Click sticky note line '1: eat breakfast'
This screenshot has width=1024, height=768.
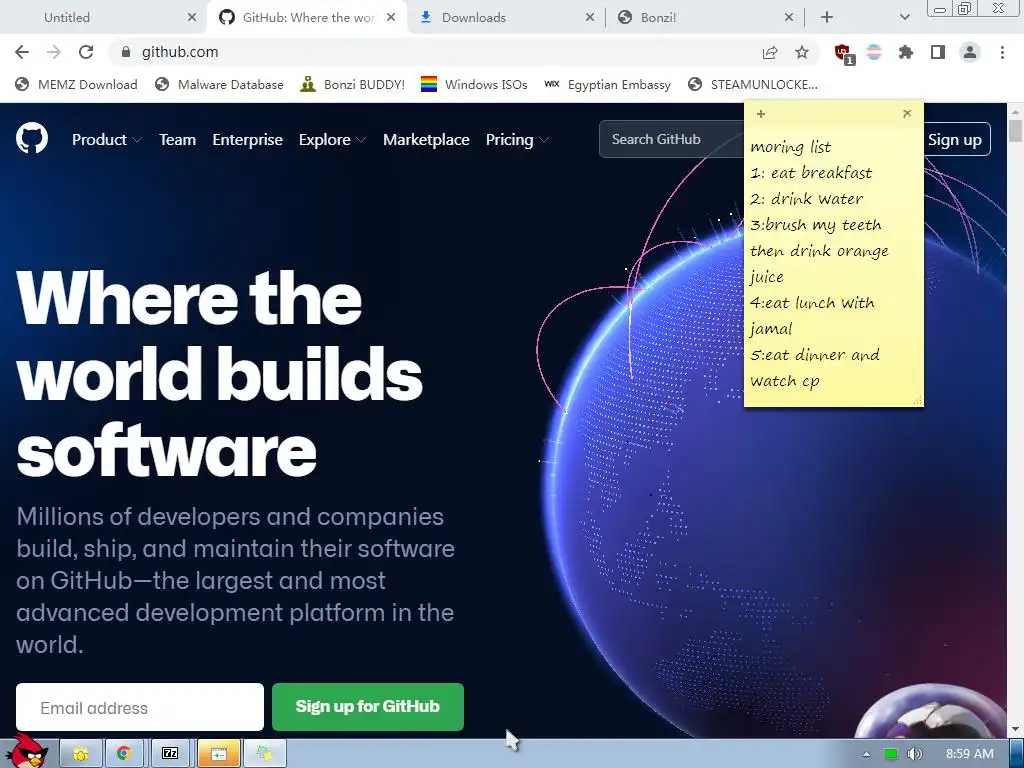(x=811, y=173)
